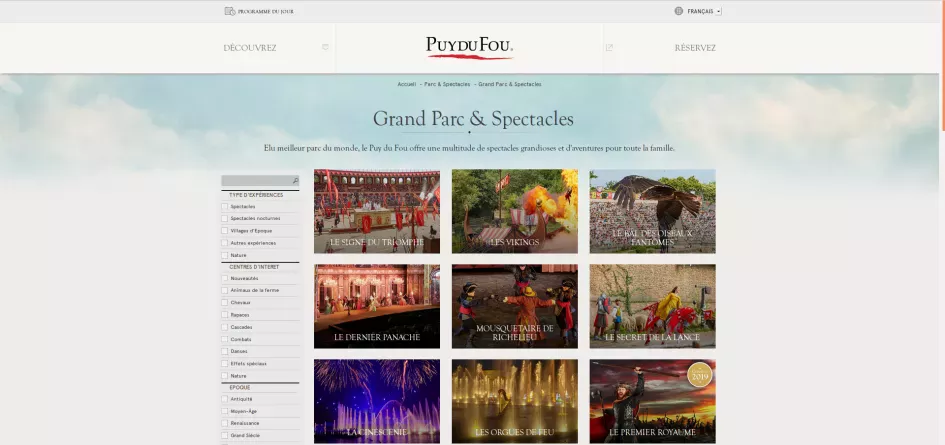
Task: Open the Le Signe du Triomphe card
Action: tap(377, 211)
